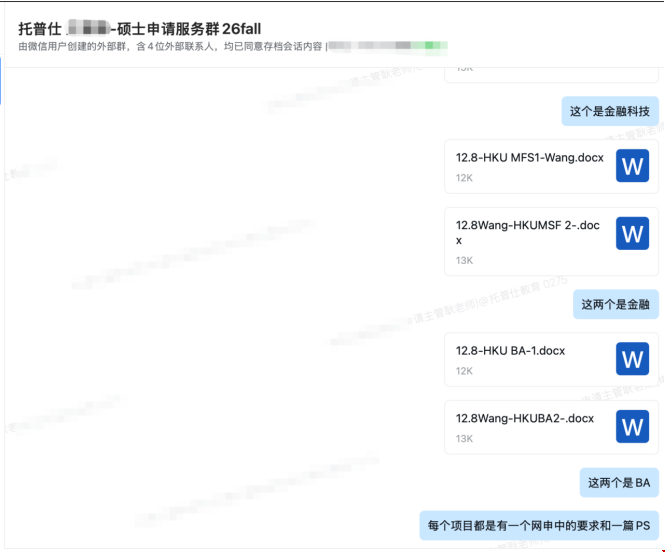Select the message bubble 这个是金融科技
This screenshot has height=552, width=665.
(x=609, y=112)
